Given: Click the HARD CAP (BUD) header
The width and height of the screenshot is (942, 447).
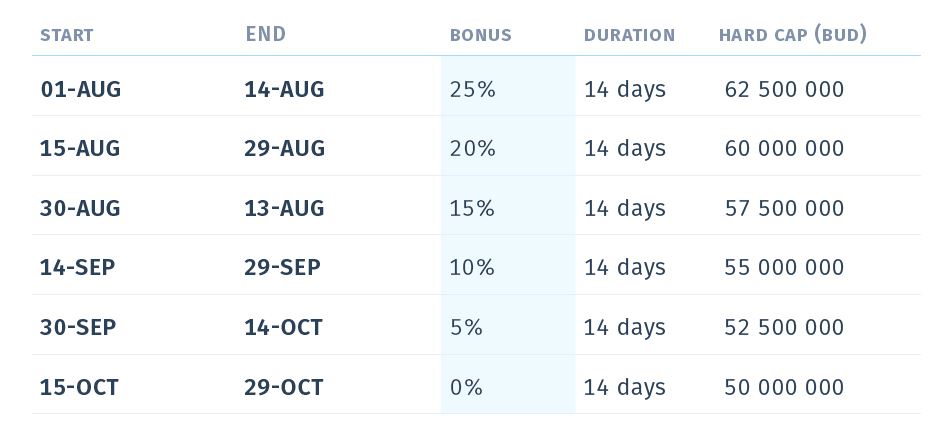Looking at the screenshot, I should [792, 35].
